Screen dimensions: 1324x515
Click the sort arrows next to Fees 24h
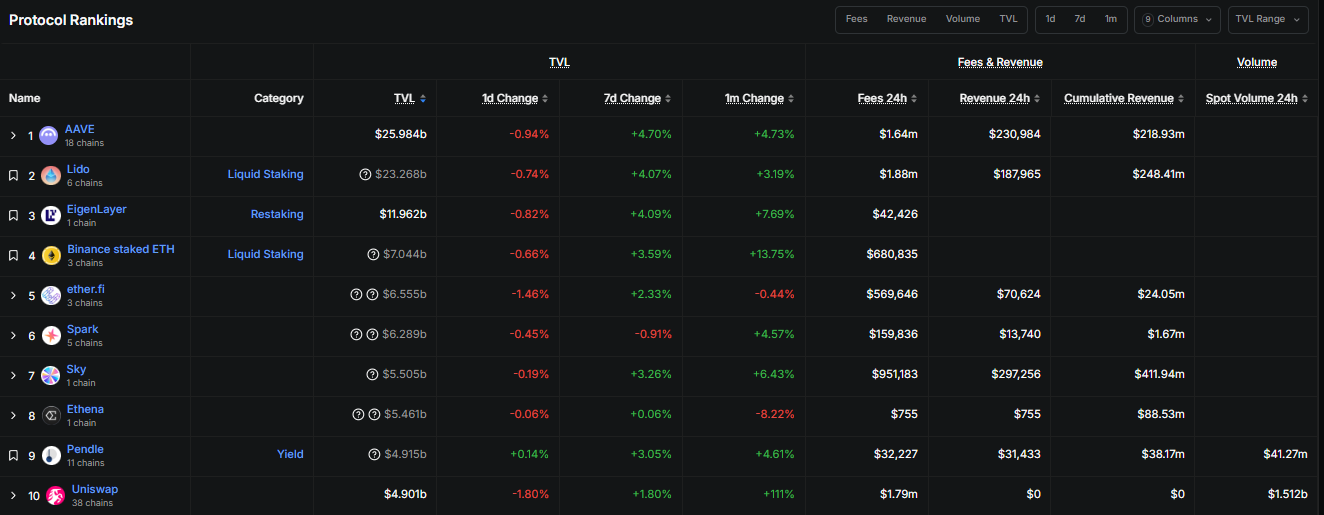pyautogui.click(x=914, y=98)
